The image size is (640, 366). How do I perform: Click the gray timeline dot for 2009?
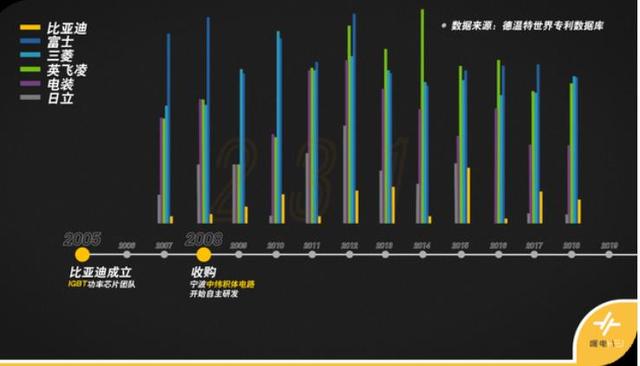click(x=239, y=255)
